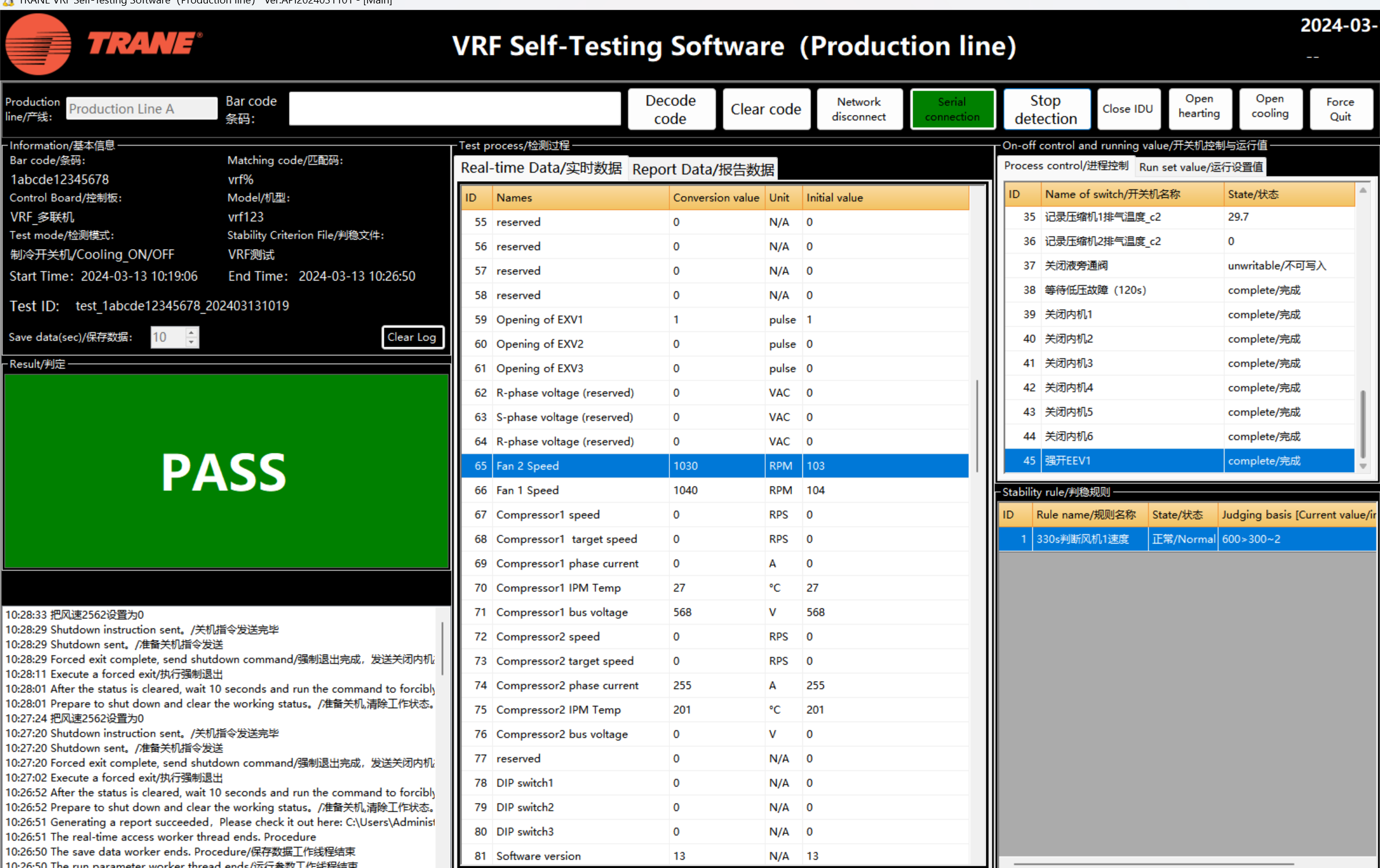Click the Open hearting button

1199,109
